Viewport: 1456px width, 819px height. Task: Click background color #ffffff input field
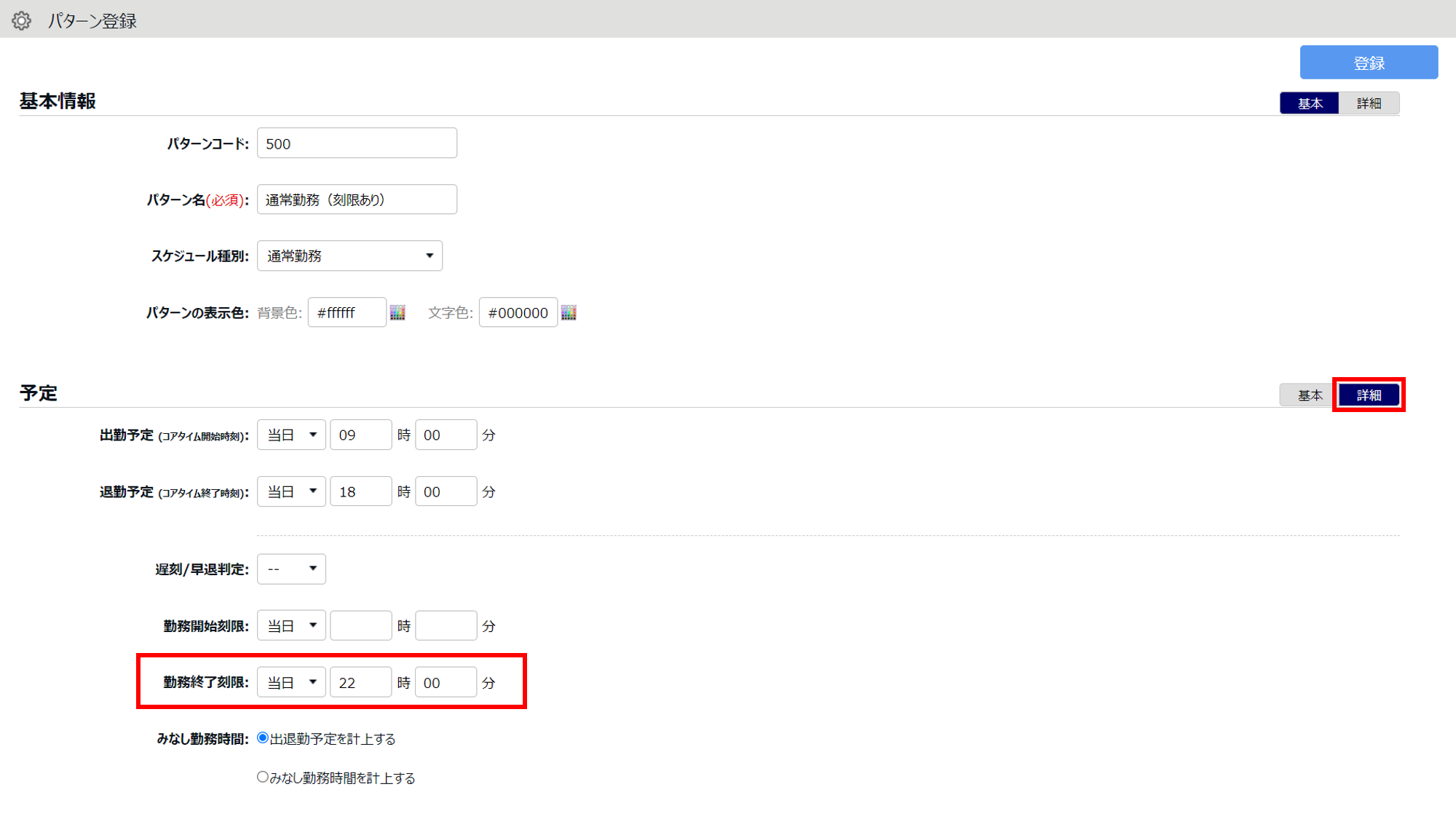point(347,313)
